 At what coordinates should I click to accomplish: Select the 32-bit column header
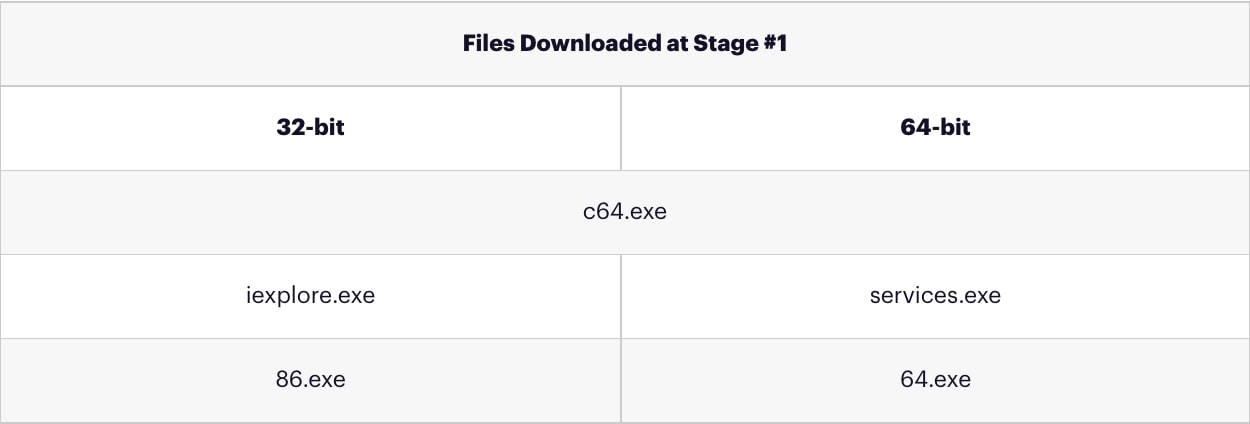coord(310,128)
